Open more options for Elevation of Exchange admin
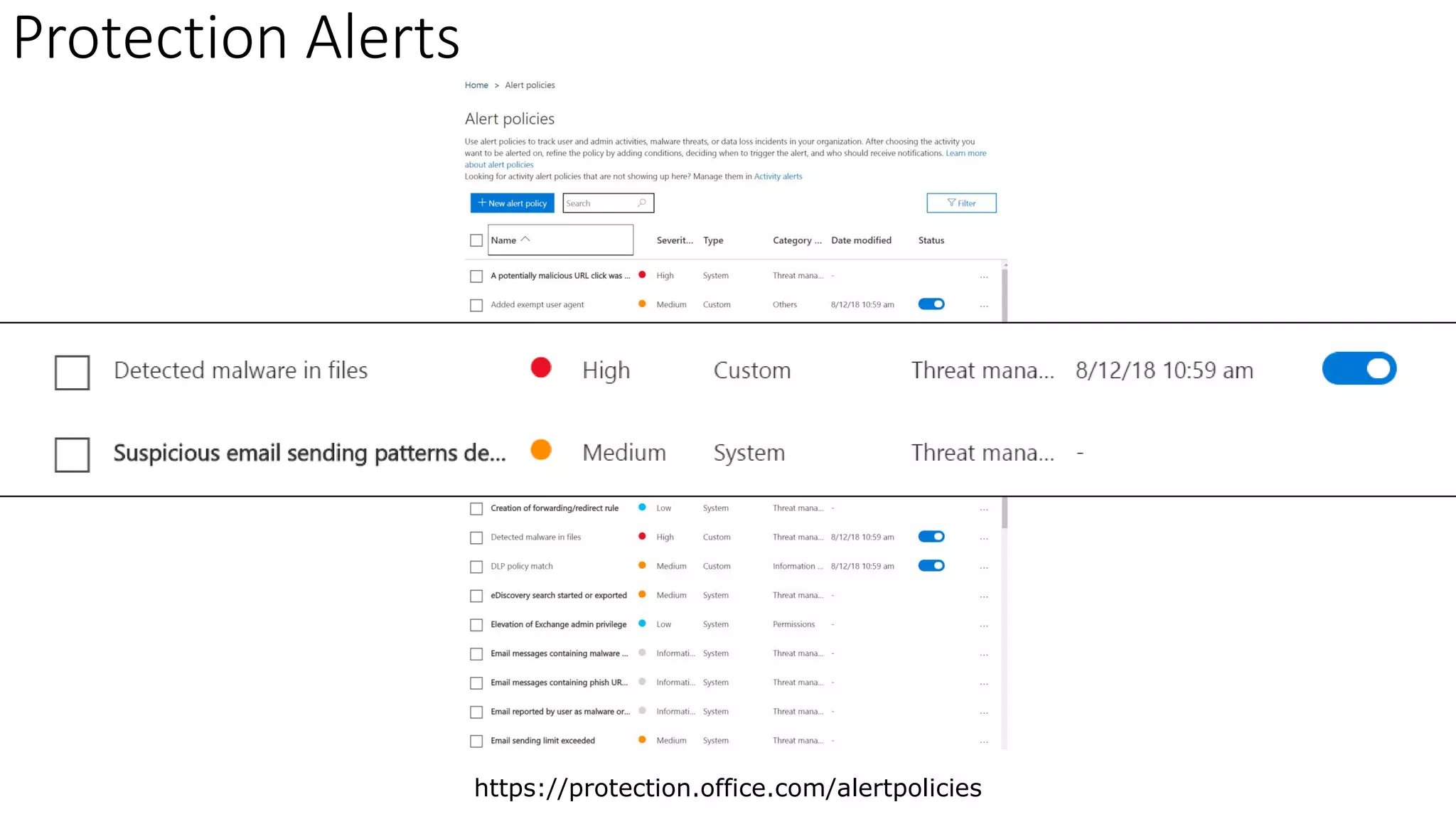Image resolution: width=1456 pixels, height=819 pixels. tap(984, 626)
